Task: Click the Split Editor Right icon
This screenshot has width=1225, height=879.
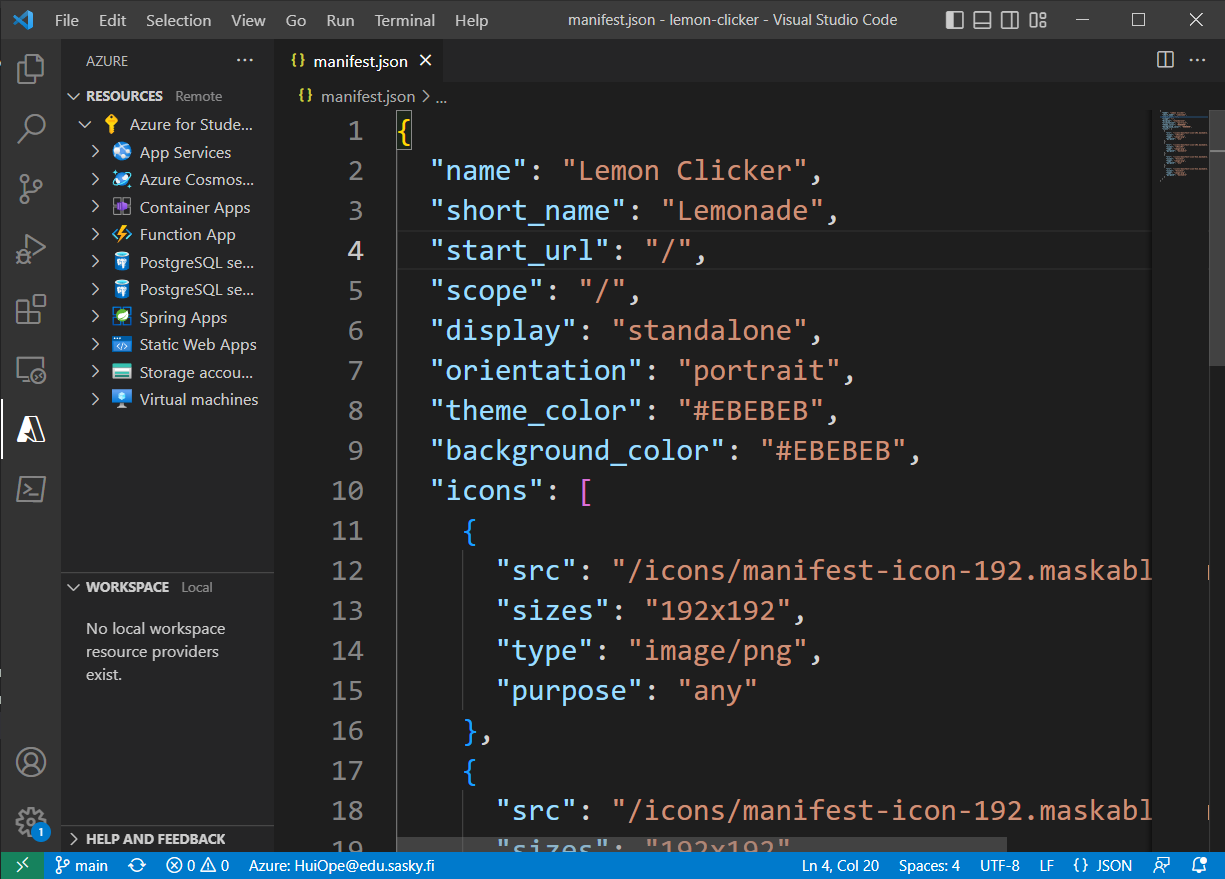Action: tap(1165, 60)
